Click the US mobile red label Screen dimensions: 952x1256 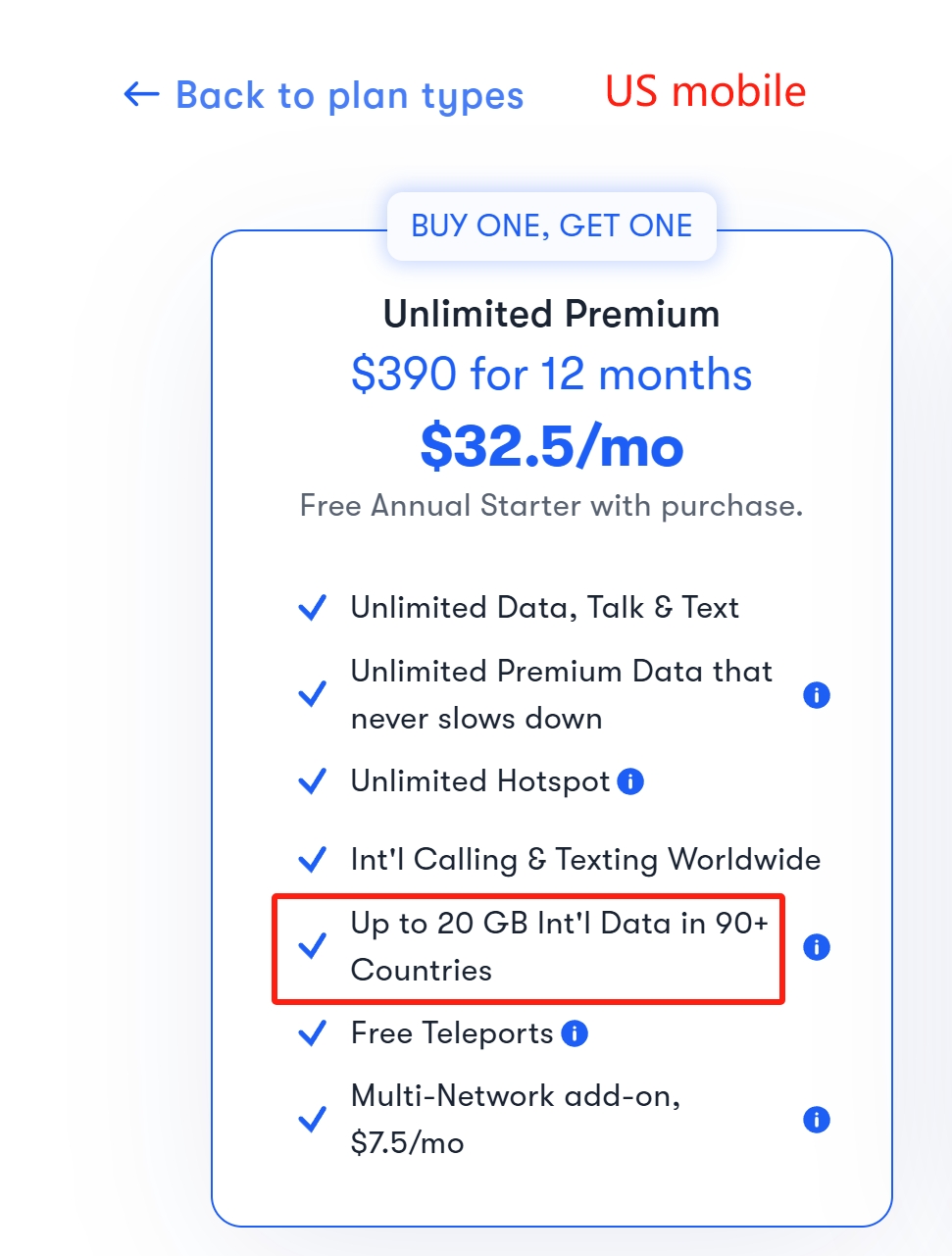point(705,91)
